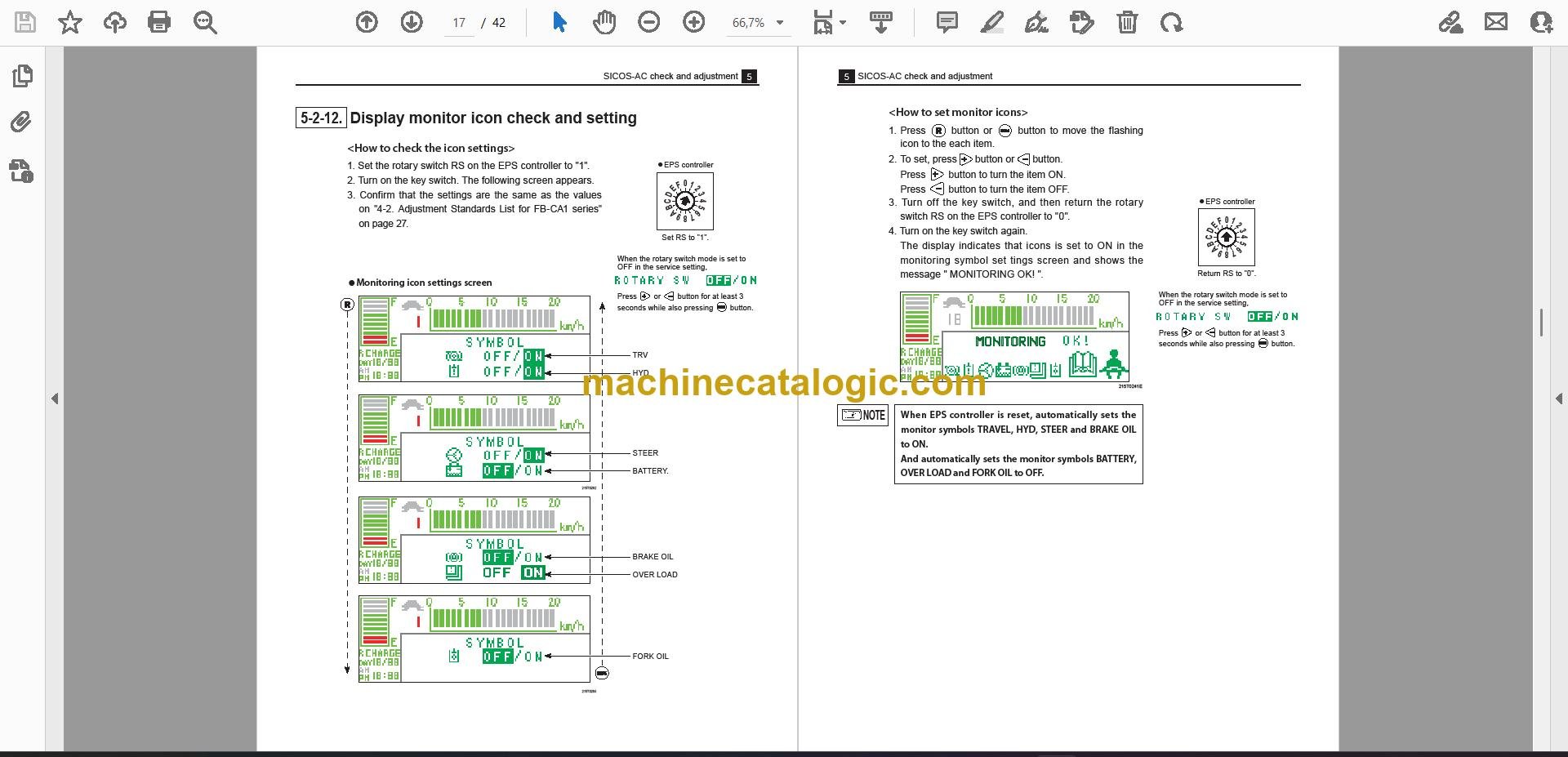Viewport: 1568px width, 757px height.
Task: Select the highlighter pen tool
Action: [x=992, y=22]
